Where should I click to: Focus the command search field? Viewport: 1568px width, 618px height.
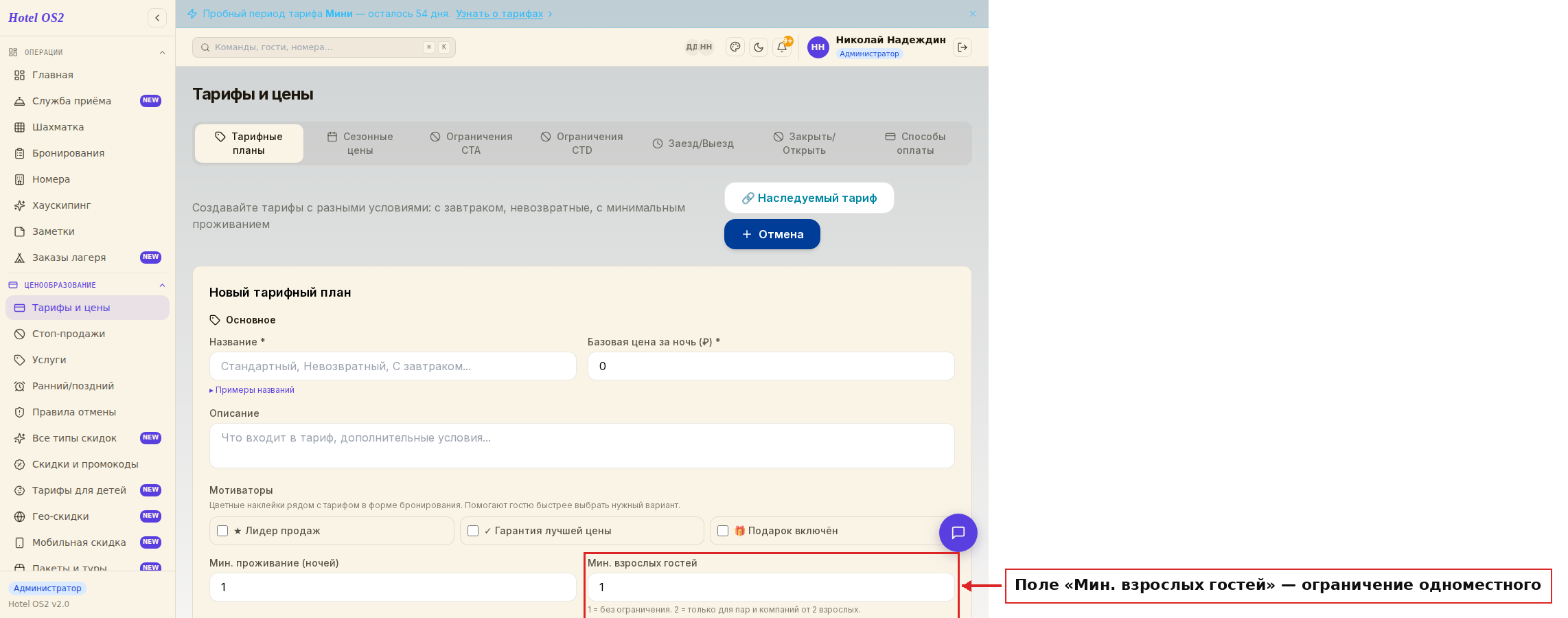pos(324,47)
